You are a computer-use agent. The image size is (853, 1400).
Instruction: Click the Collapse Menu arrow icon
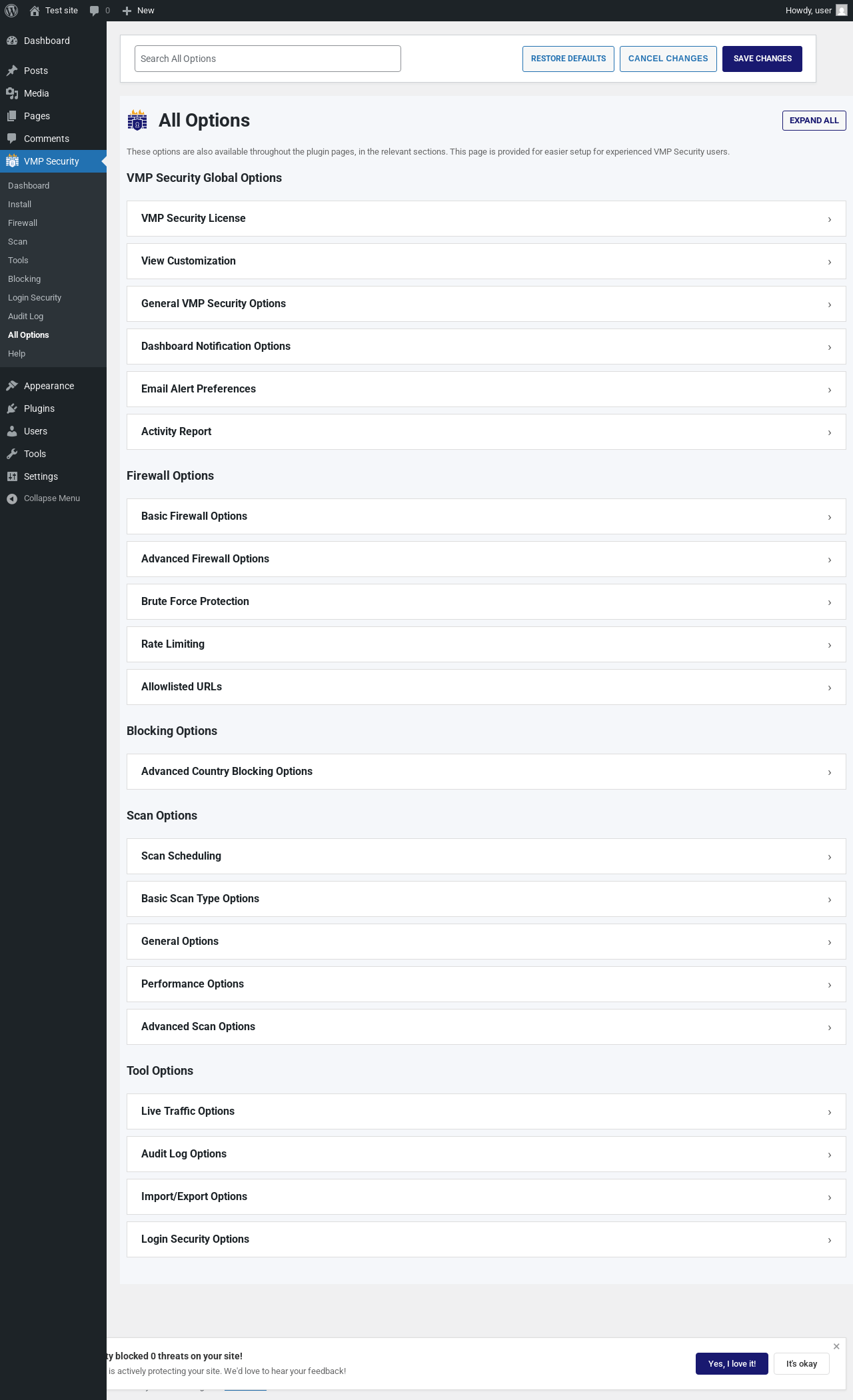tap(12, 498)
